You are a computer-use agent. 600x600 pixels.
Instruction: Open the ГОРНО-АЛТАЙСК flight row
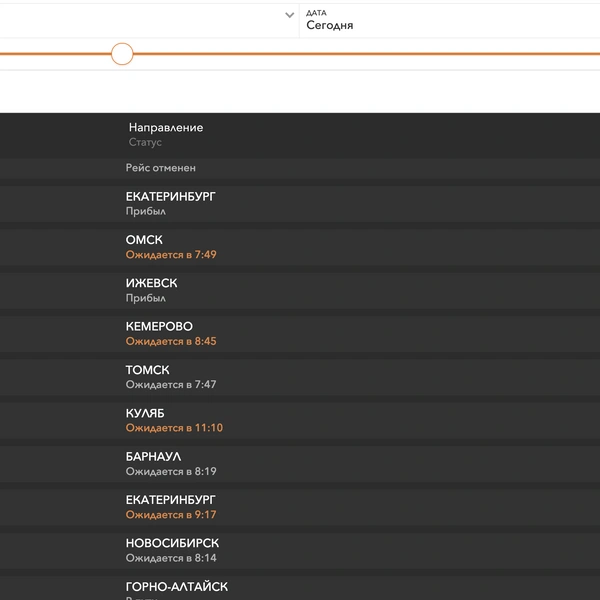pos(300,588)
